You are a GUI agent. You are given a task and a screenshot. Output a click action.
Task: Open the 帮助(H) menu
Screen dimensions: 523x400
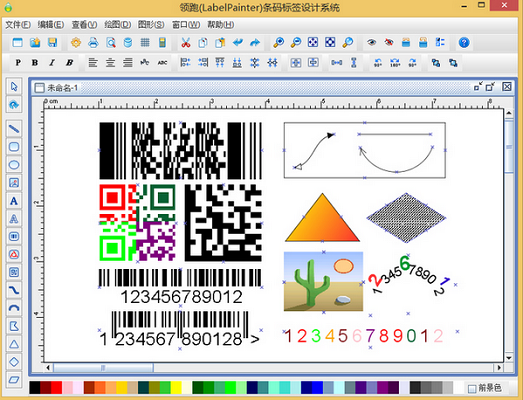pos(221,25)
